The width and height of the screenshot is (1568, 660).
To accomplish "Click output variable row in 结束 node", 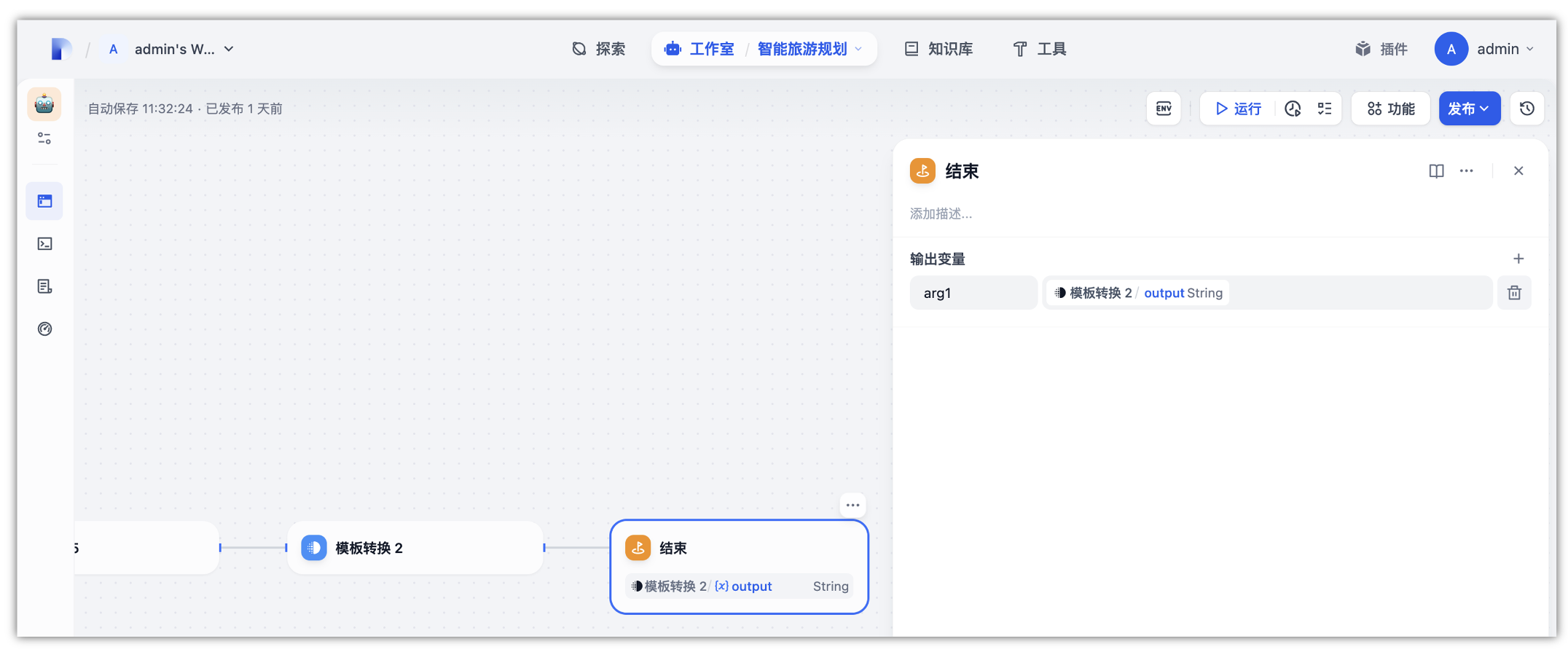I will 739,586.
